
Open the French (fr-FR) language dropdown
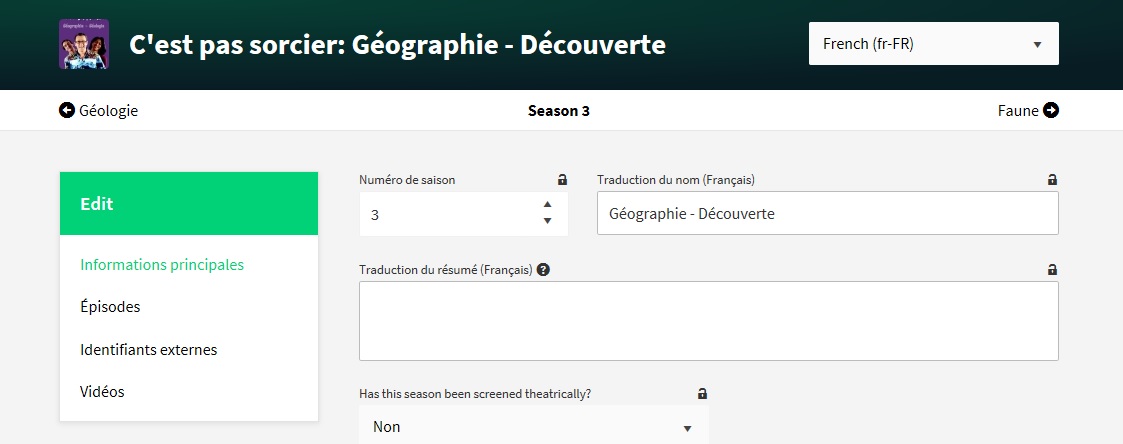tap(933, 44)
